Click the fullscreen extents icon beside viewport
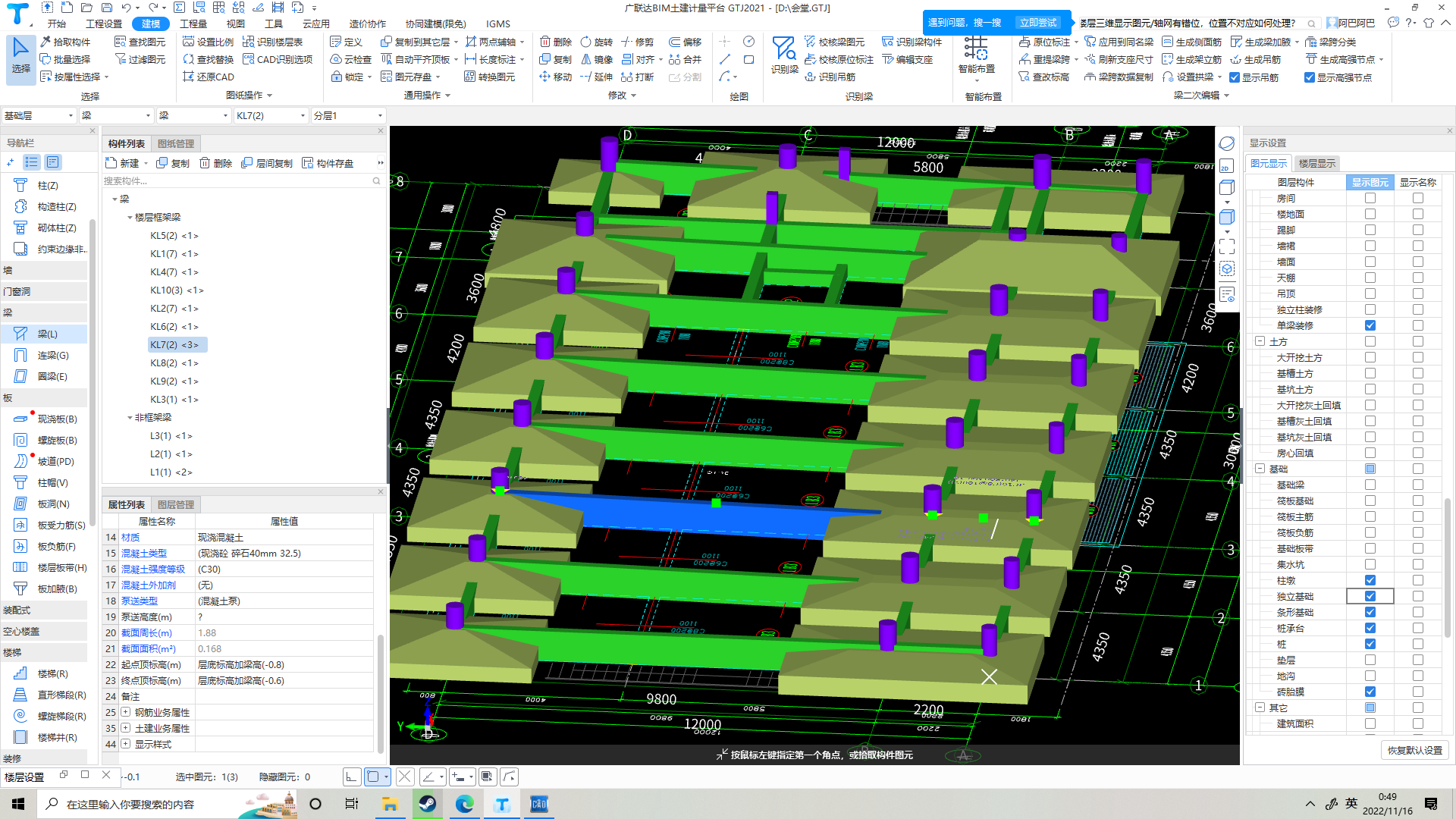Image resolution: width=1456 pixels, height=819 pixels. click(x=1226, y=246)
